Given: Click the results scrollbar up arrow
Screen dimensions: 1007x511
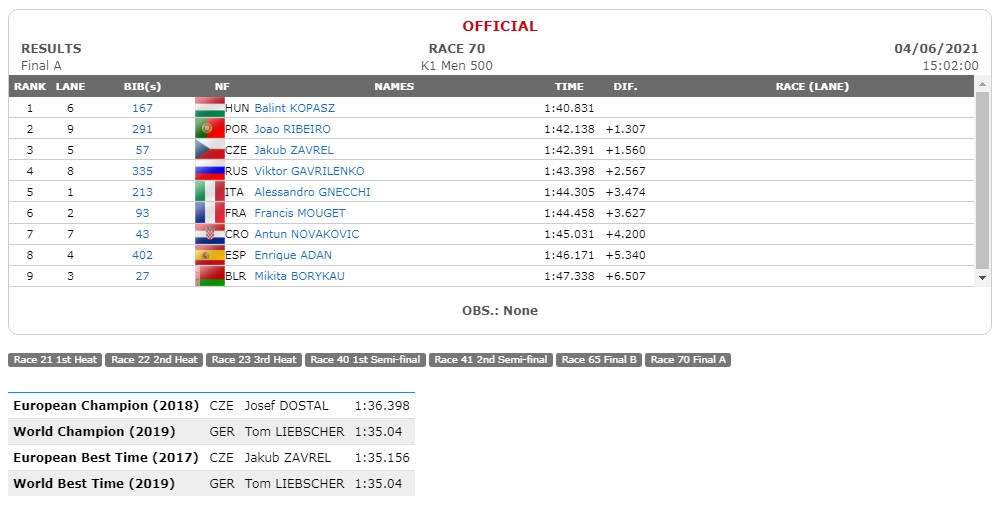Looking at the screenshot, I should click(982, 85).
